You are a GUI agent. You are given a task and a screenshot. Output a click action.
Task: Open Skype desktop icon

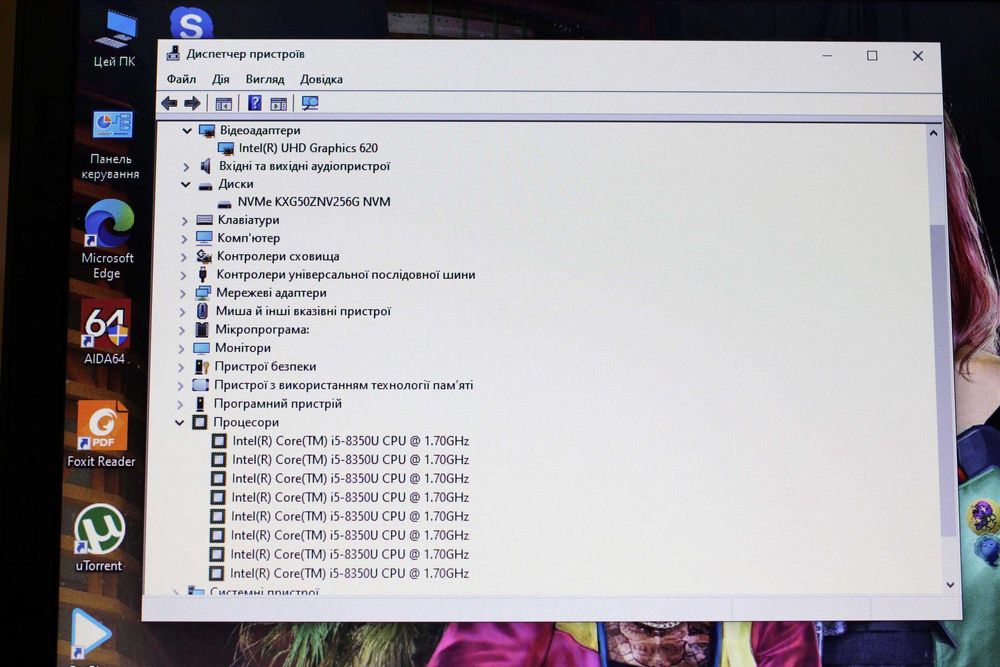click(191, 24)
